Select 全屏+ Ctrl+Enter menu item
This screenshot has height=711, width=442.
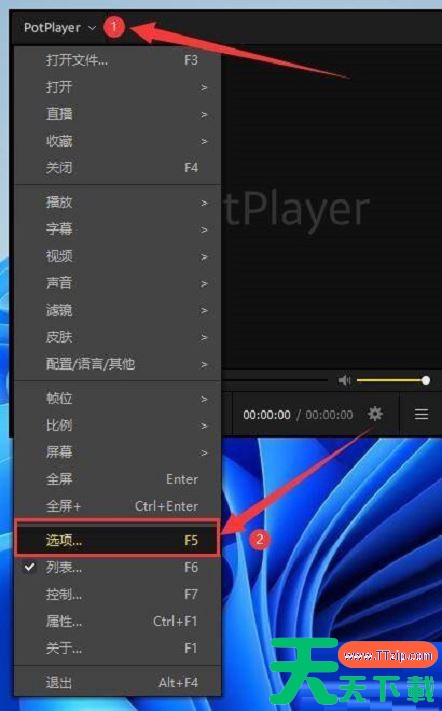tap(118, 506)
